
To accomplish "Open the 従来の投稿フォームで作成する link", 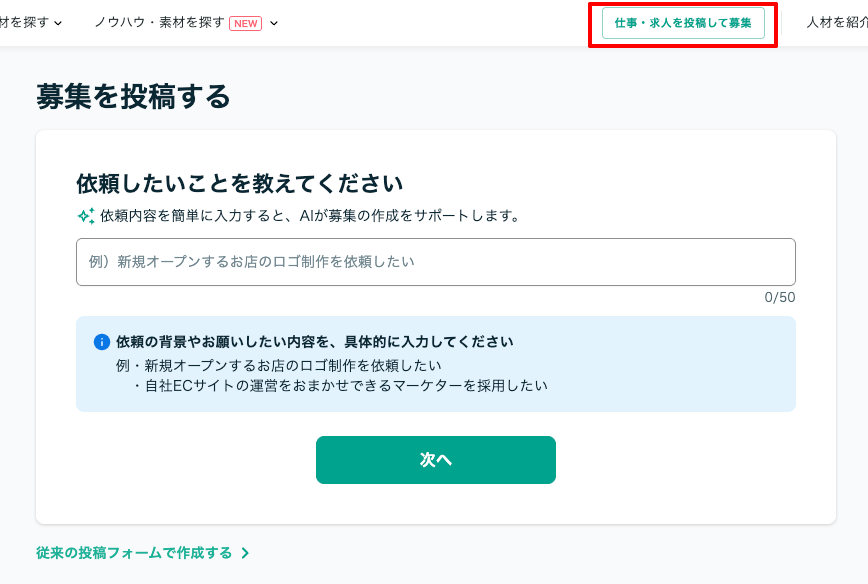I will click(134, 553).
